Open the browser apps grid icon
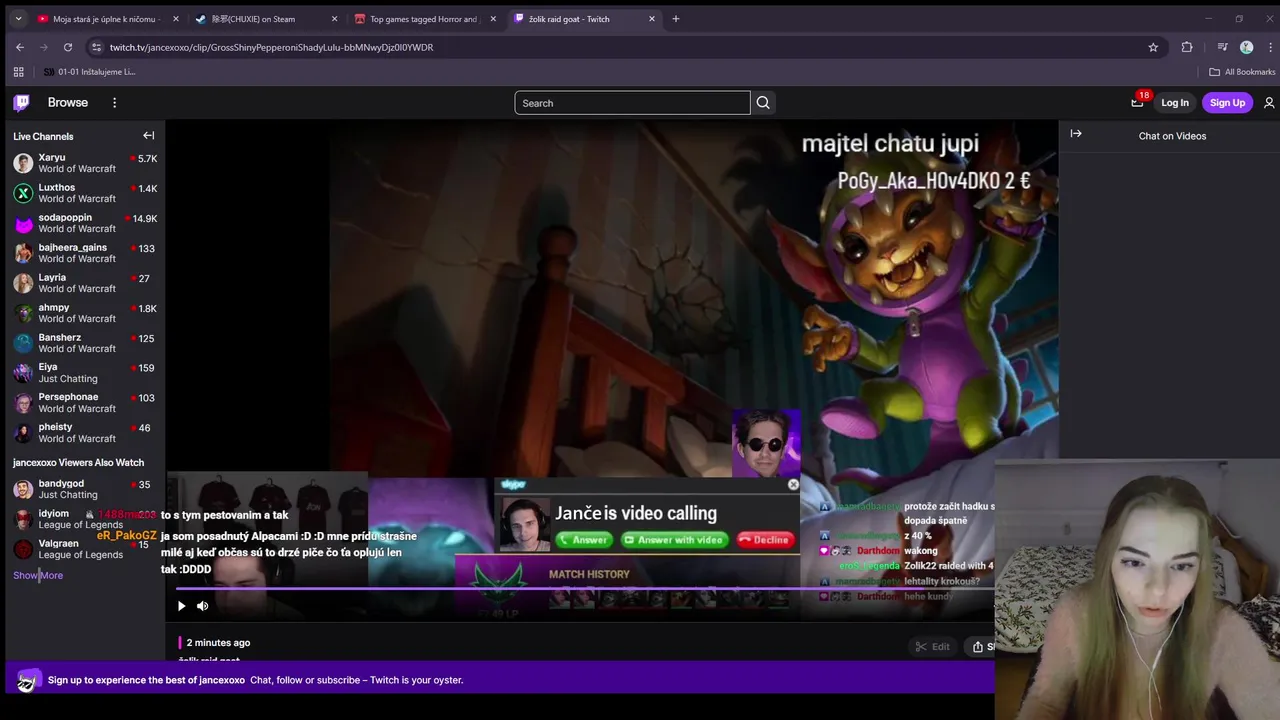The width and height of the screenshot is (1280, 720). click(18, 72)
